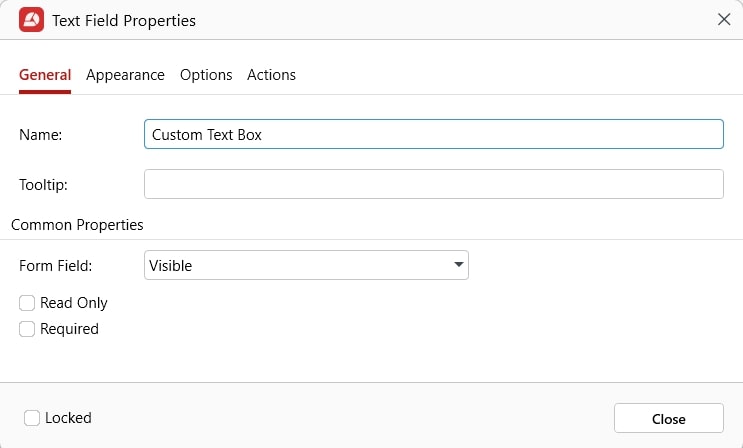
Task: Focus the empty Tooltip text field
Action: point(433,184)
